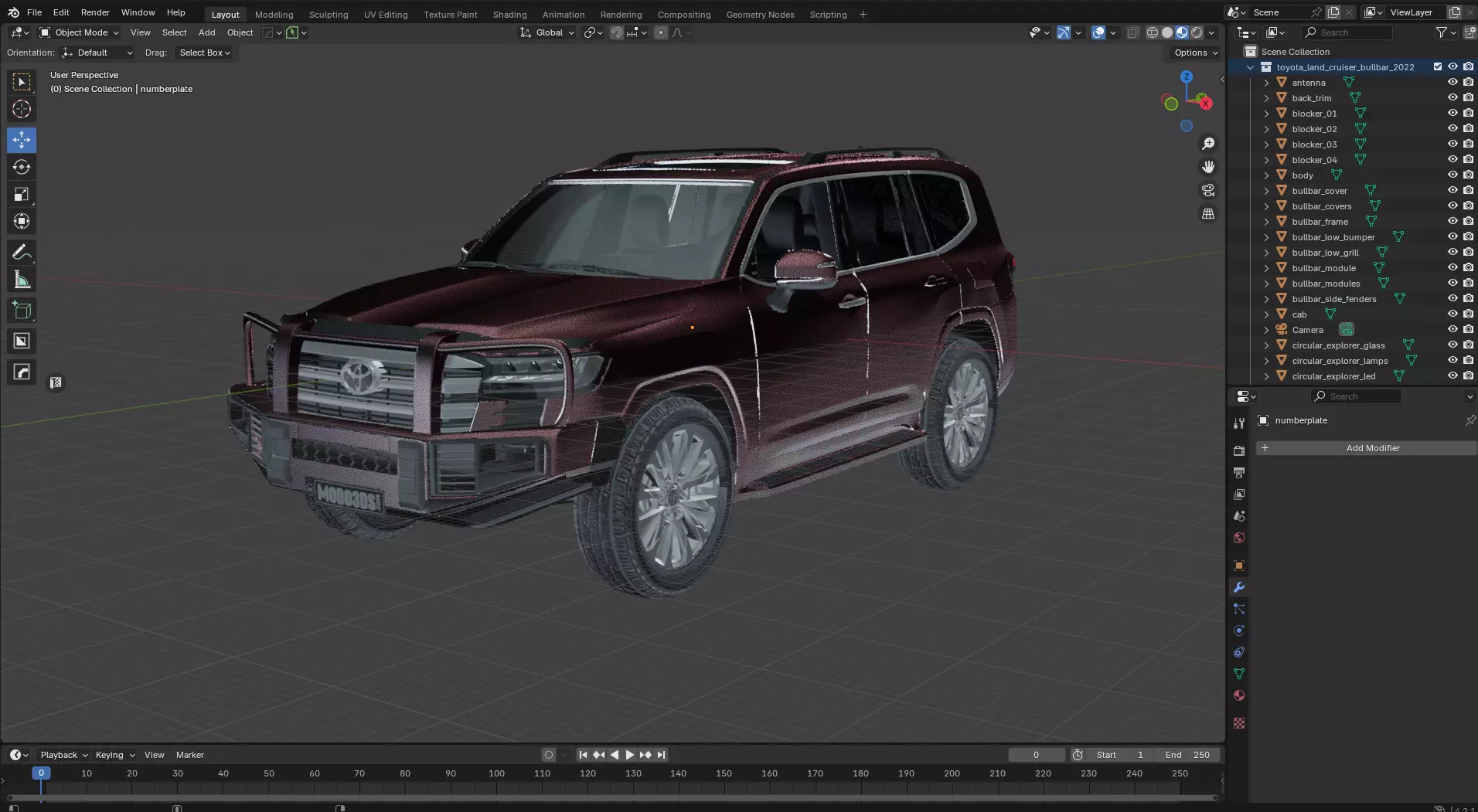Activate the Transform tool
The image size is (1478, 812).
click(22, 222)
